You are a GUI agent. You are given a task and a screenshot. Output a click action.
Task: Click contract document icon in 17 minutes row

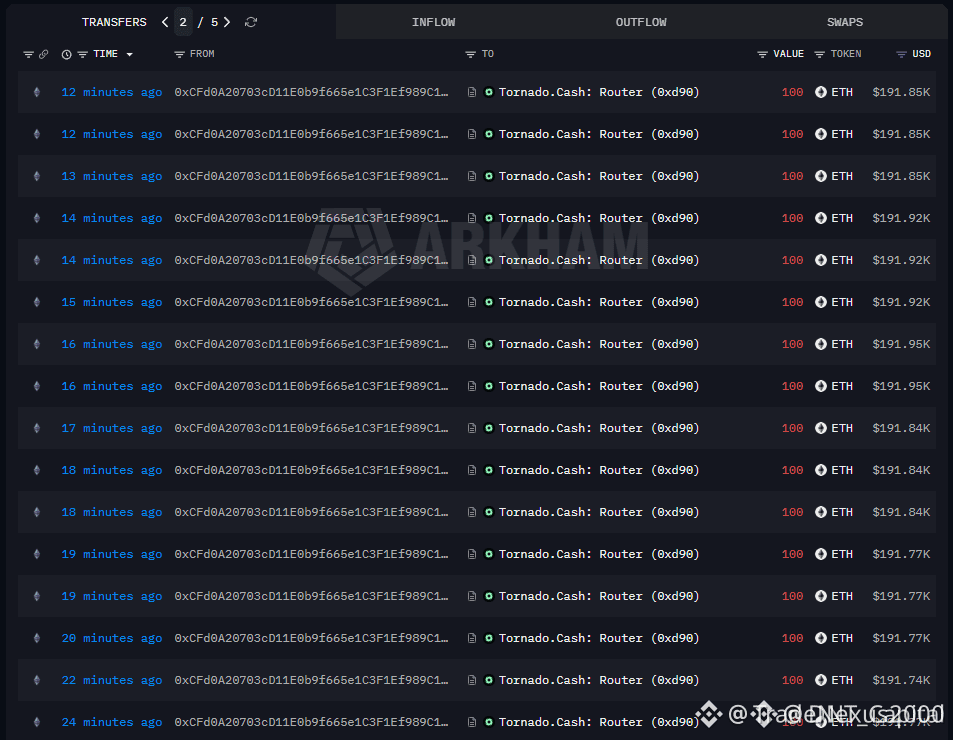tap(472, 428)
